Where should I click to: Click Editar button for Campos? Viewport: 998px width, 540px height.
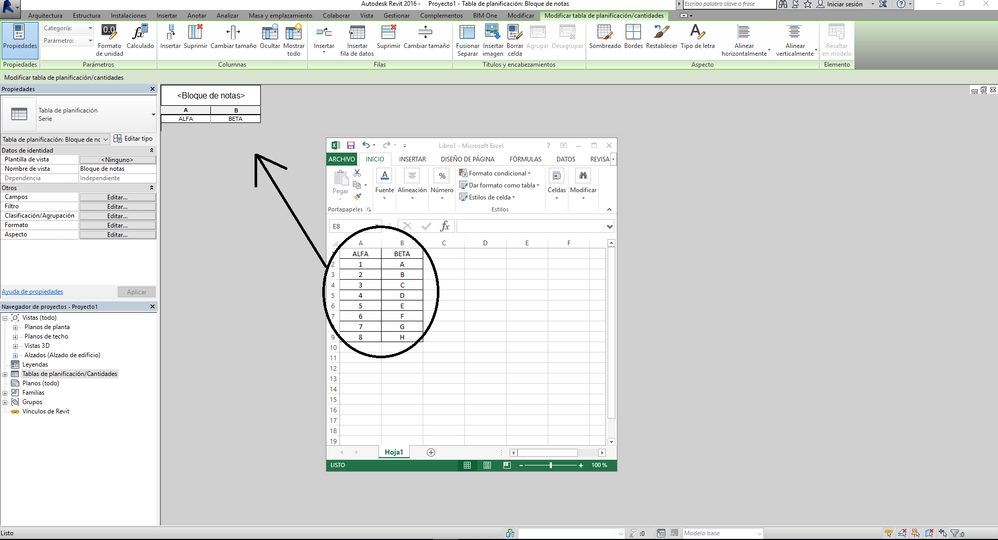tap(117, 197)
